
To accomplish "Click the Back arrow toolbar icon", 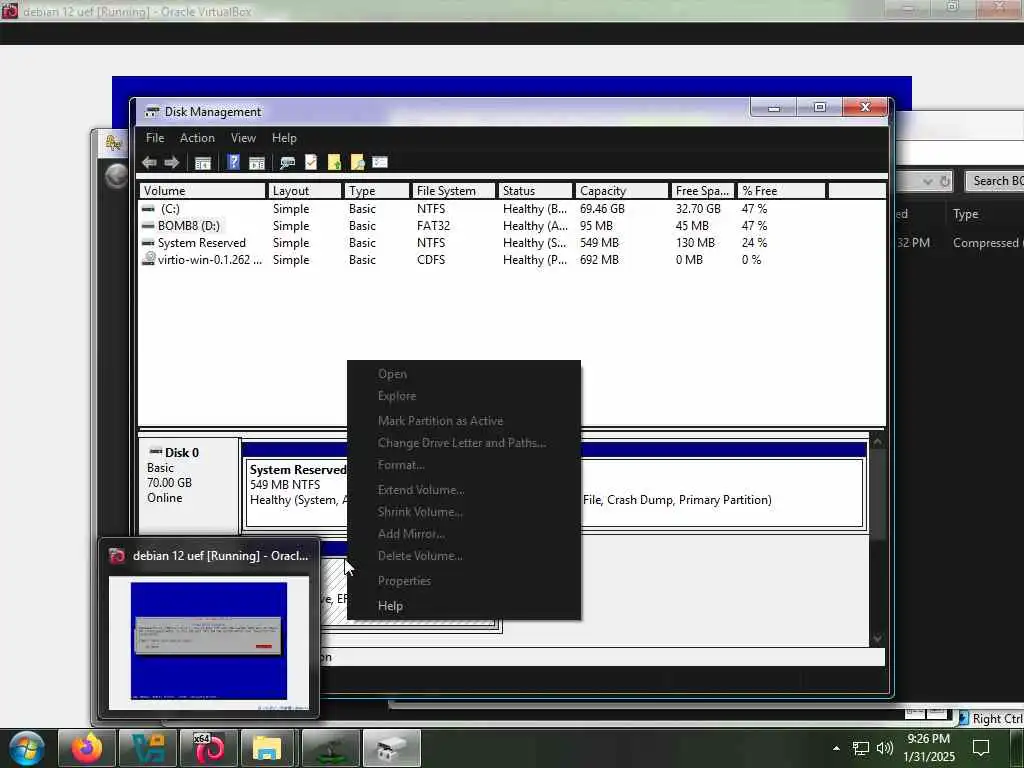I will (149, 163).
